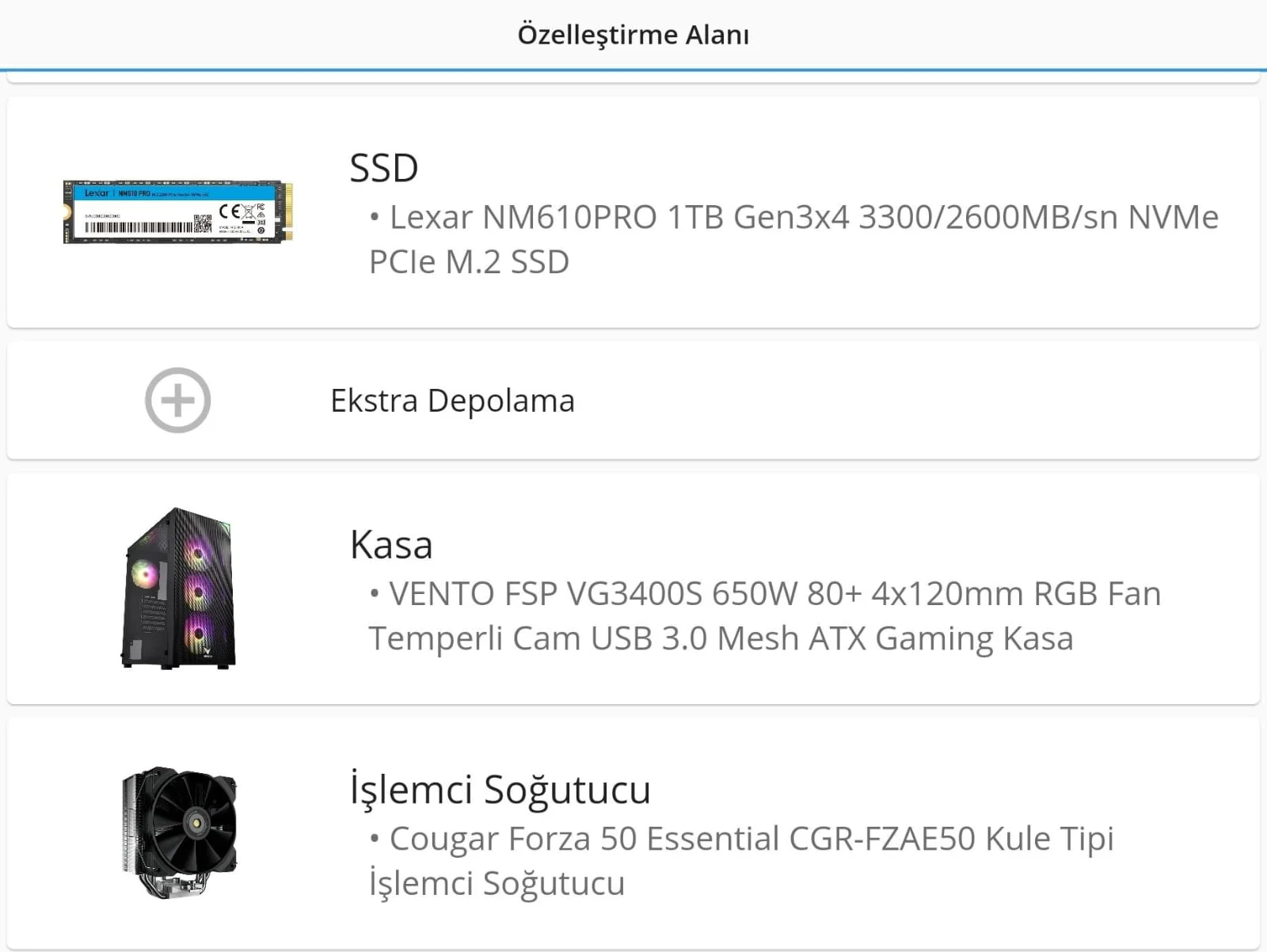Click the QR code on the SSD label
The width and height of the screenshot is (1267, 952).
click(203, 224)
